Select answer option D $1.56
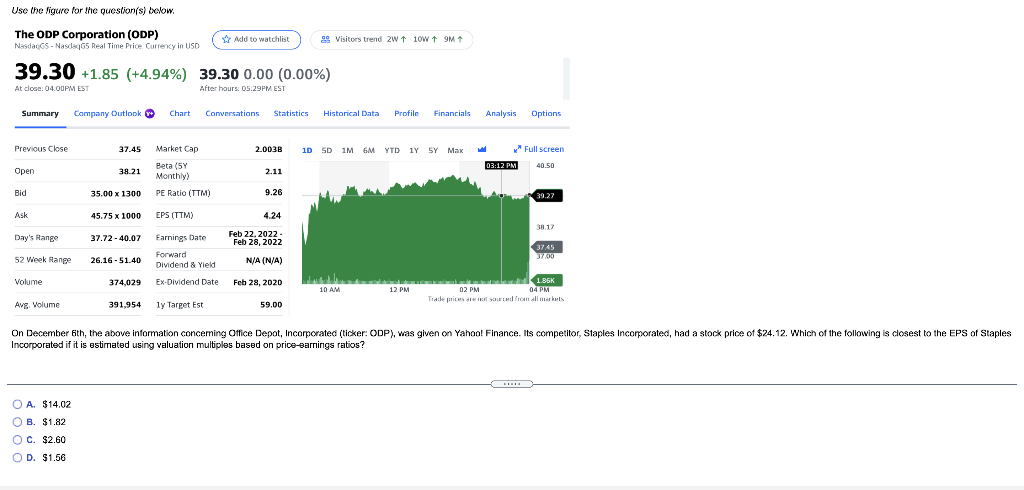The image size is (1024, 490). click(x=18, y=457)
